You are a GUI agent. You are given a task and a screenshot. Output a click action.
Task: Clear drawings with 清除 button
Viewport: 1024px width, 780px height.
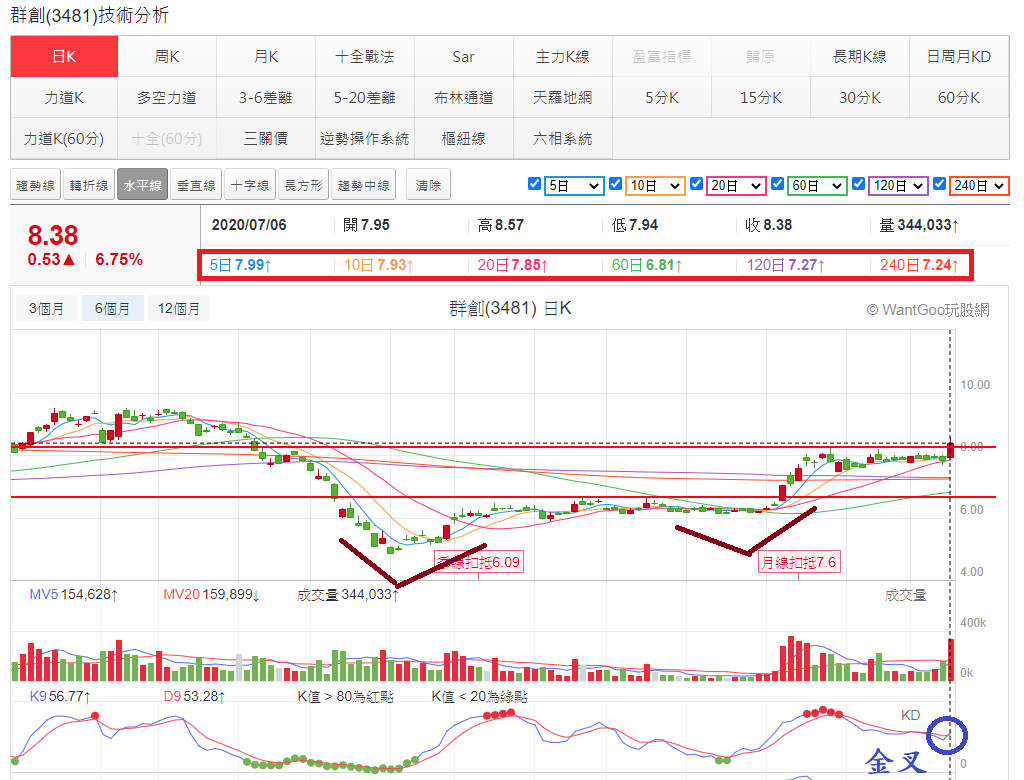(428, 186)
